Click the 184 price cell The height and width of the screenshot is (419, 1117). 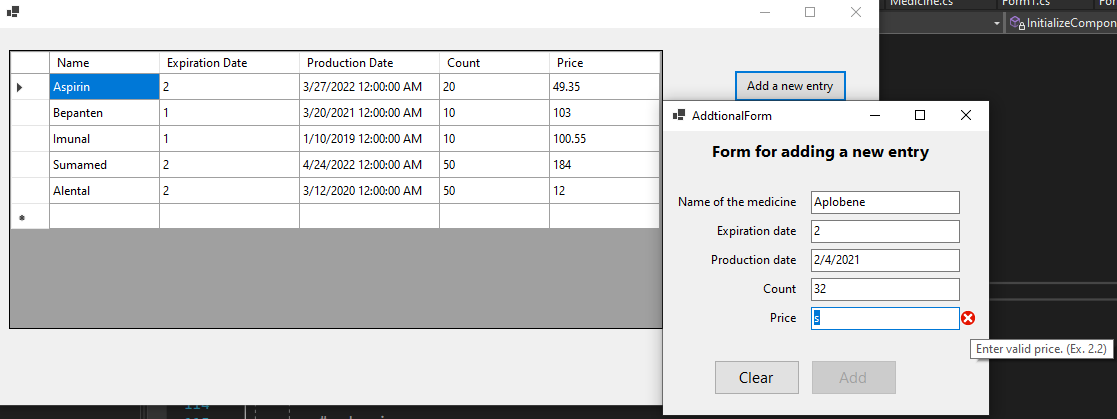click(x=605, y=165)
